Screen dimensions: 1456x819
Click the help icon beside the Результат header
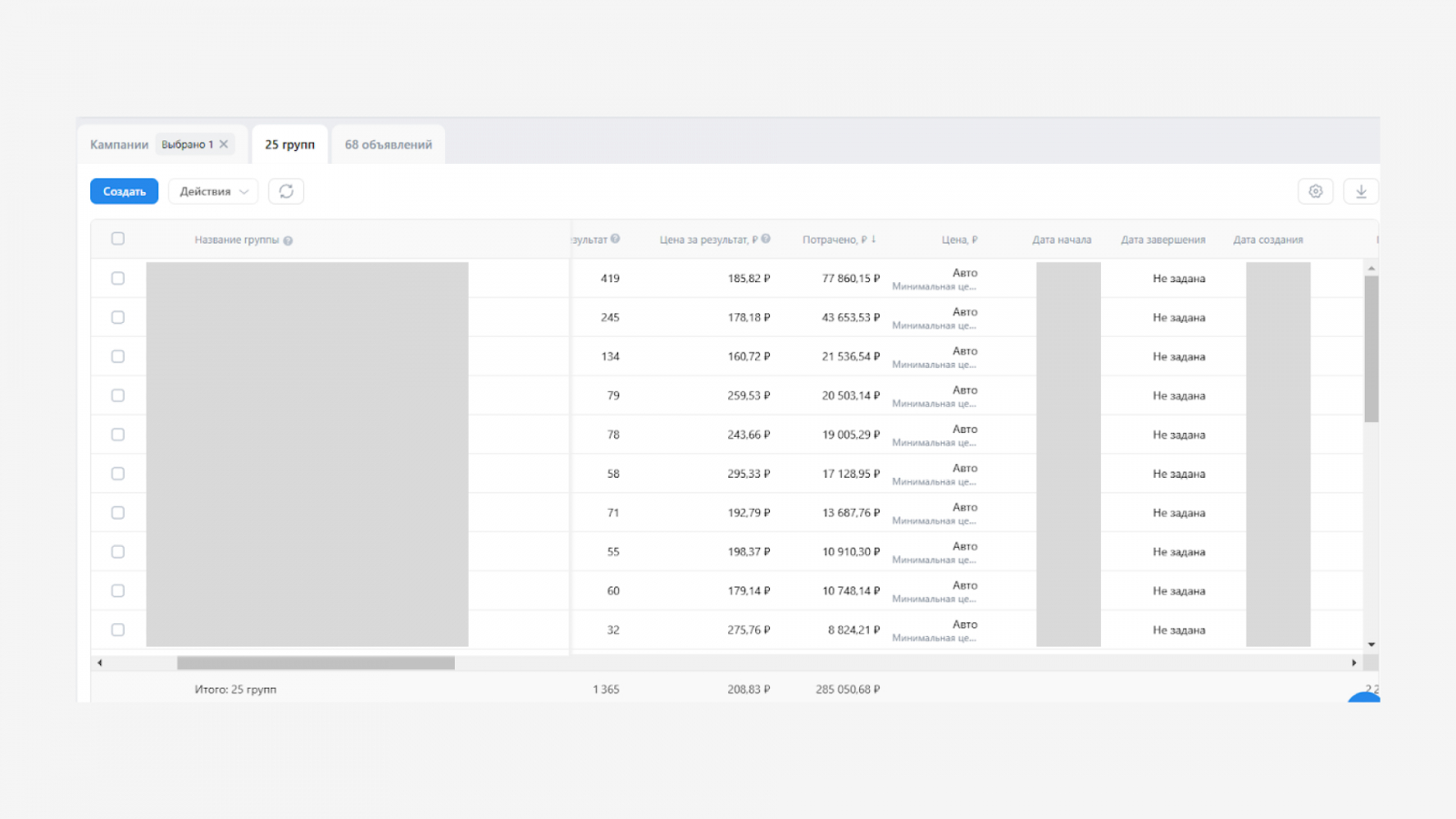(x=615, y=239)
